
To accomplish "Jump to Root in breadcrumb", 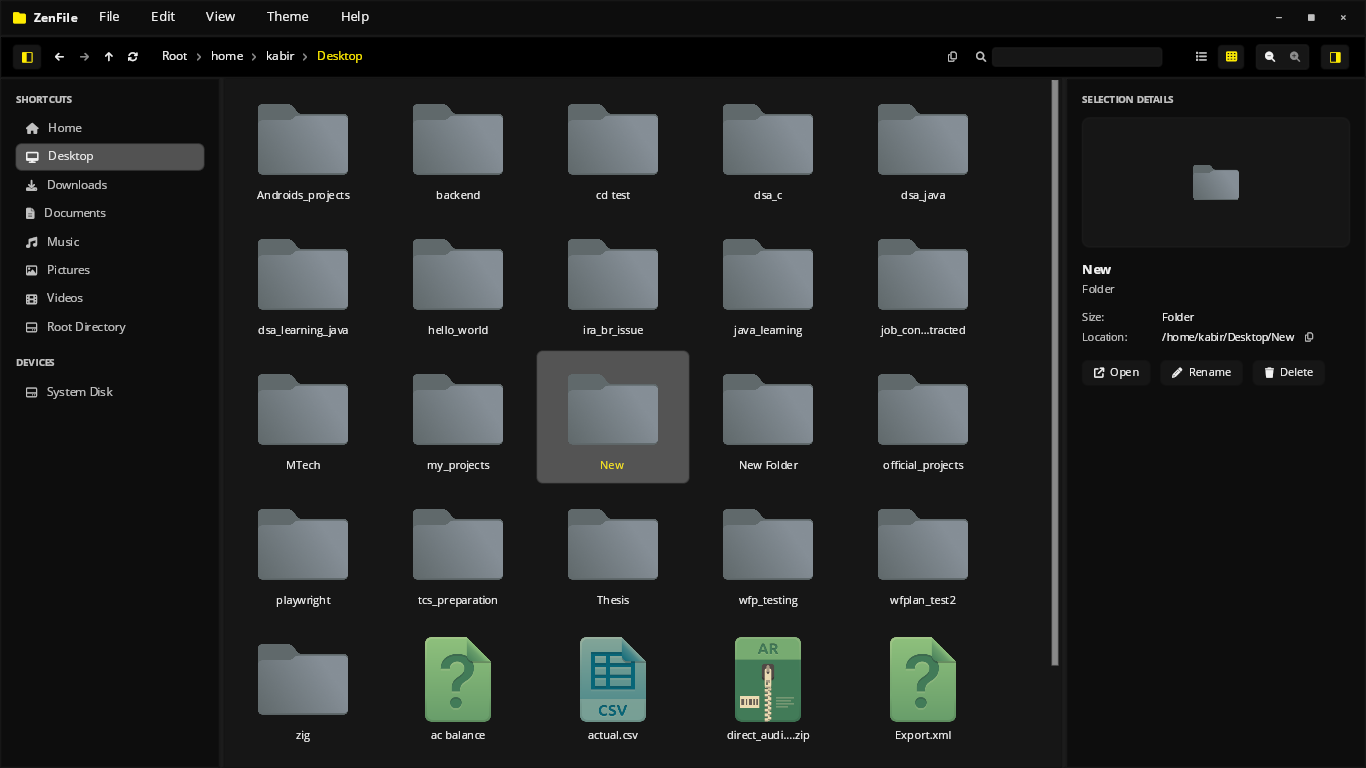I will [x=175, y=57].
